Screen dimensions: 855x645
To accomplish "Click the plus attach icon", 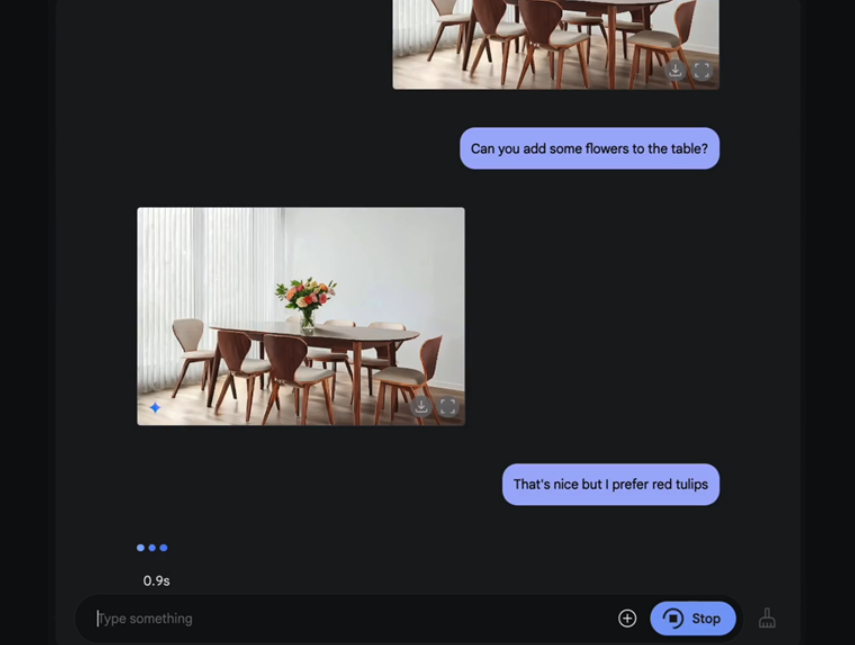I will [627, 618].
